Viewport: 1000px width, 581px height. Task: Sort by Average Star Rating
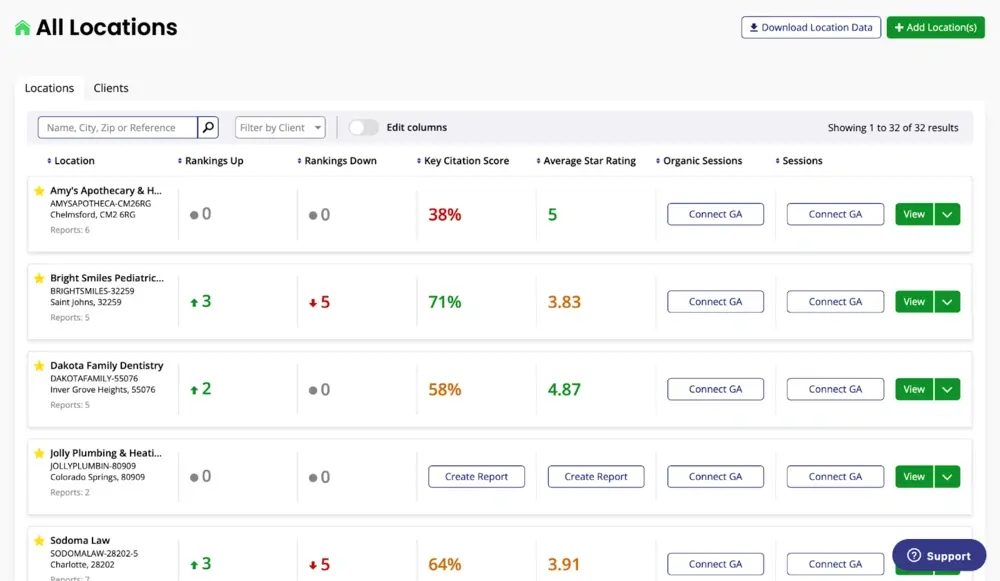pyautogui.click(x=536, y=160)
